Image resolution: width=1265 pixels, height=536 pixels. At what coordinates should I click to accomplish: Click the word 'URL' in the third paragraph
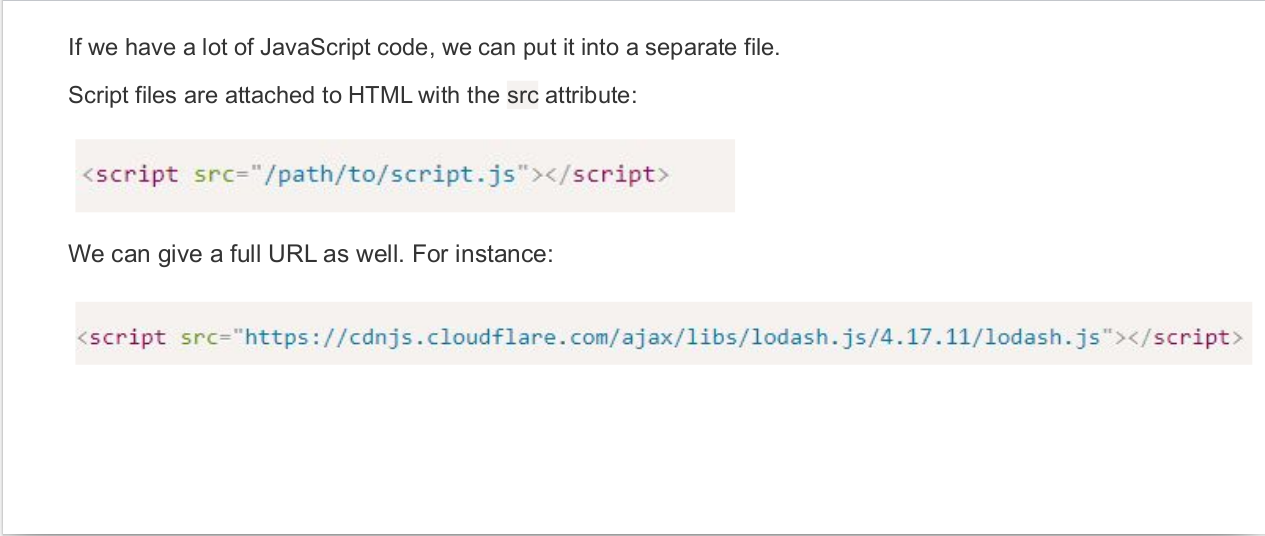click(290, 254)
